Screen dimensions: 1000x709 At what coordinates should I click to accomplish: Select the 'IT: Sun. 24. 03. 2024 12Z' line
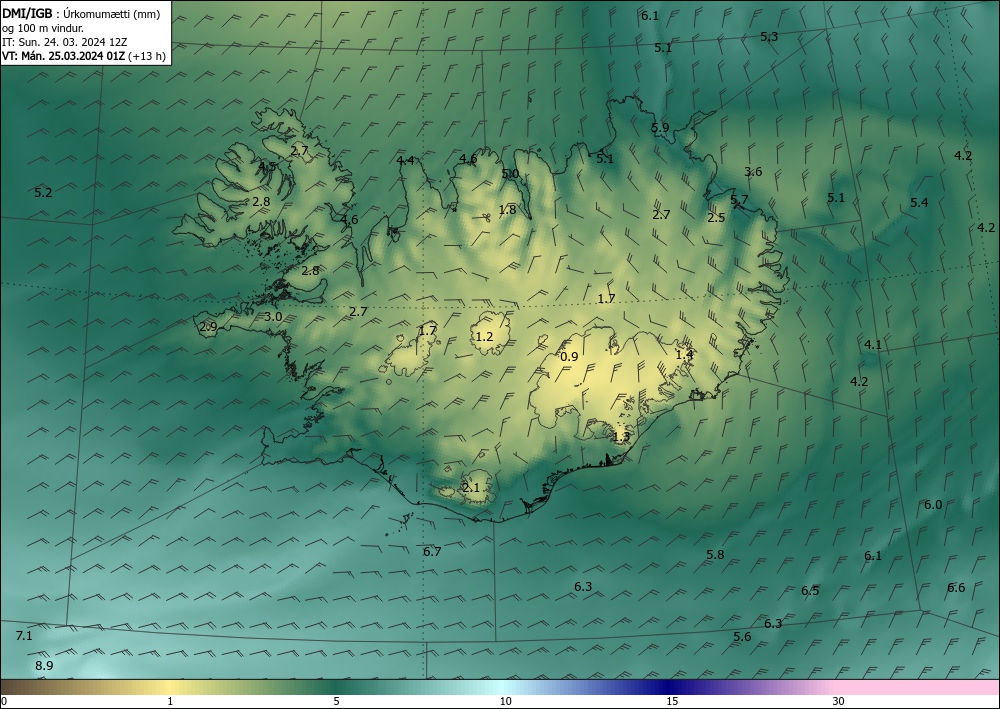(64, 42)
